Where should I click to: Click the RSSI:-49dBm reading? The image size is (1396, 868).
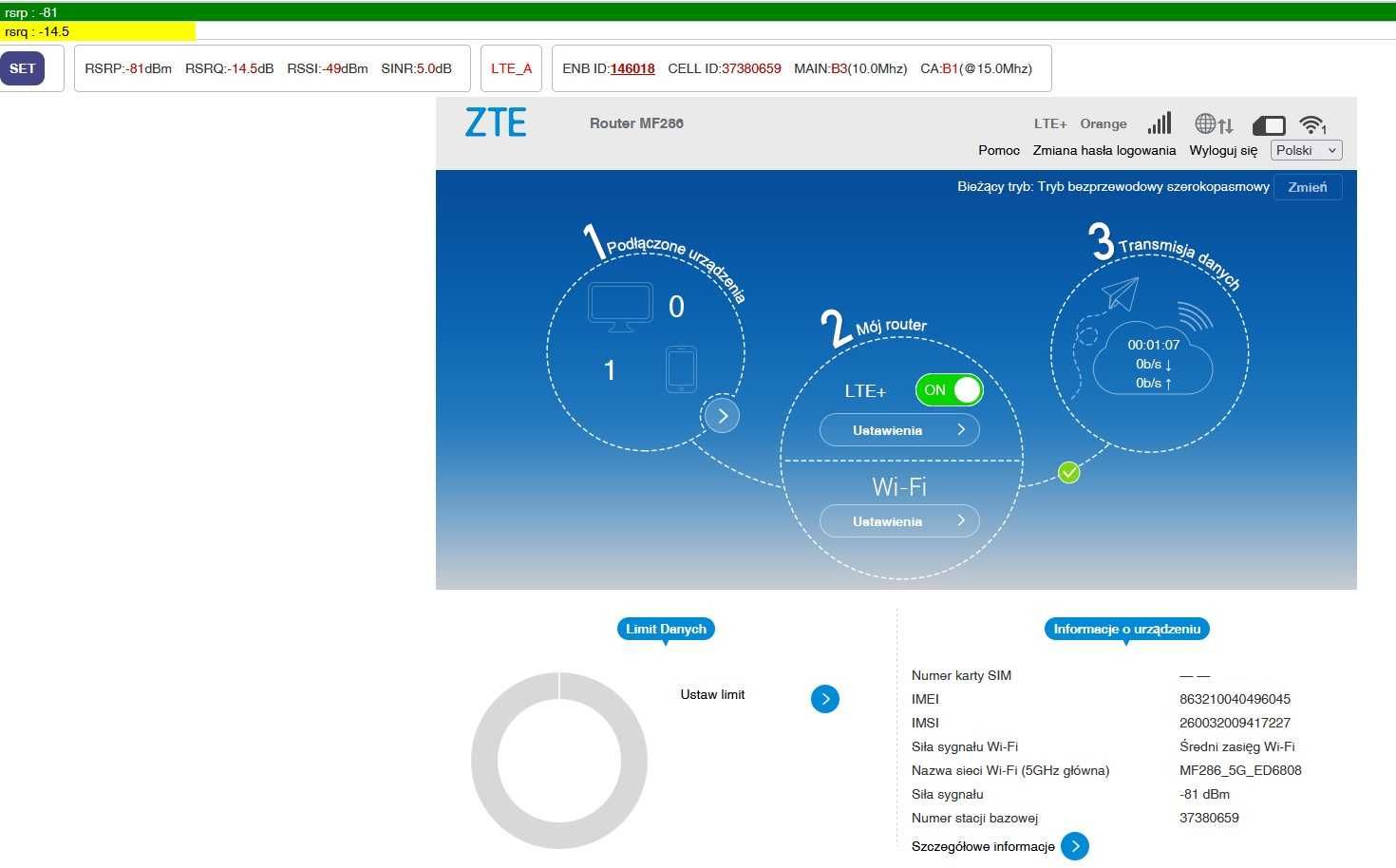328,68
